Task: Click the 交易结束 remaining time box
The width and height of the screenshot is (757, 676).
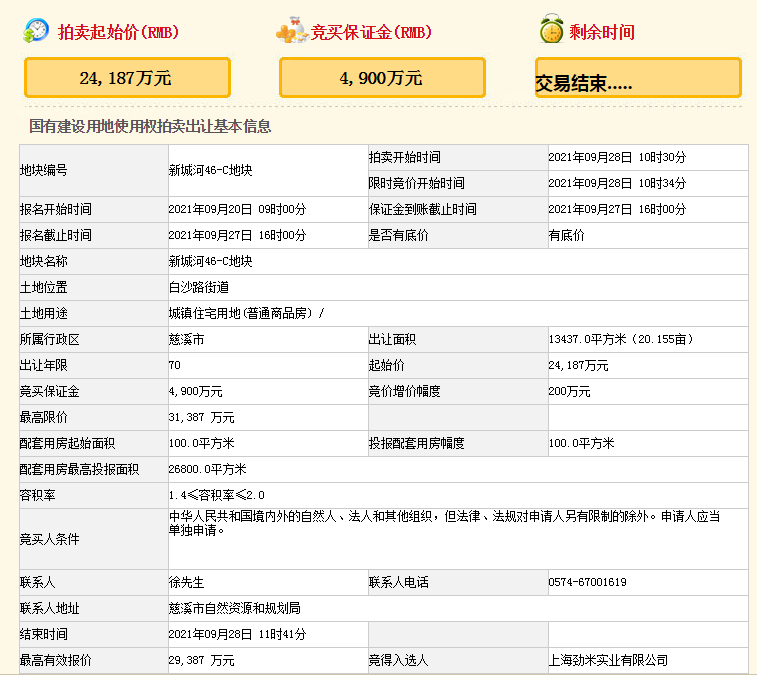Action: click(x=638, y=79)
